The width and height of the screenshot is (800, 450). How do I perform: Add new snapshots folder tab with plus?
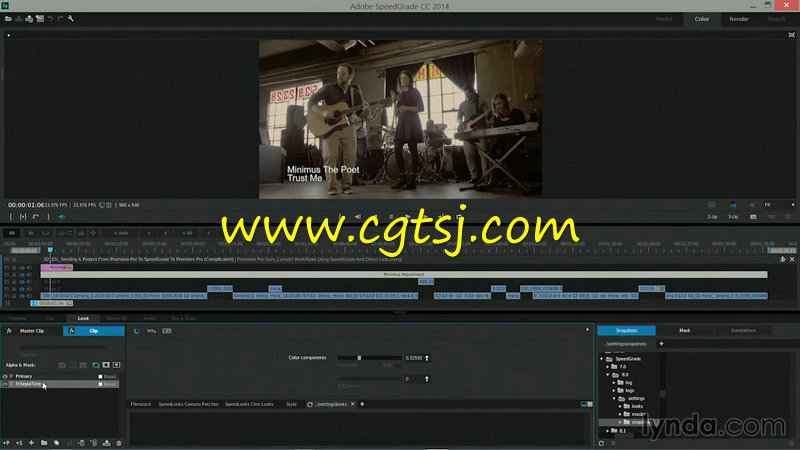tap(661, 343)
